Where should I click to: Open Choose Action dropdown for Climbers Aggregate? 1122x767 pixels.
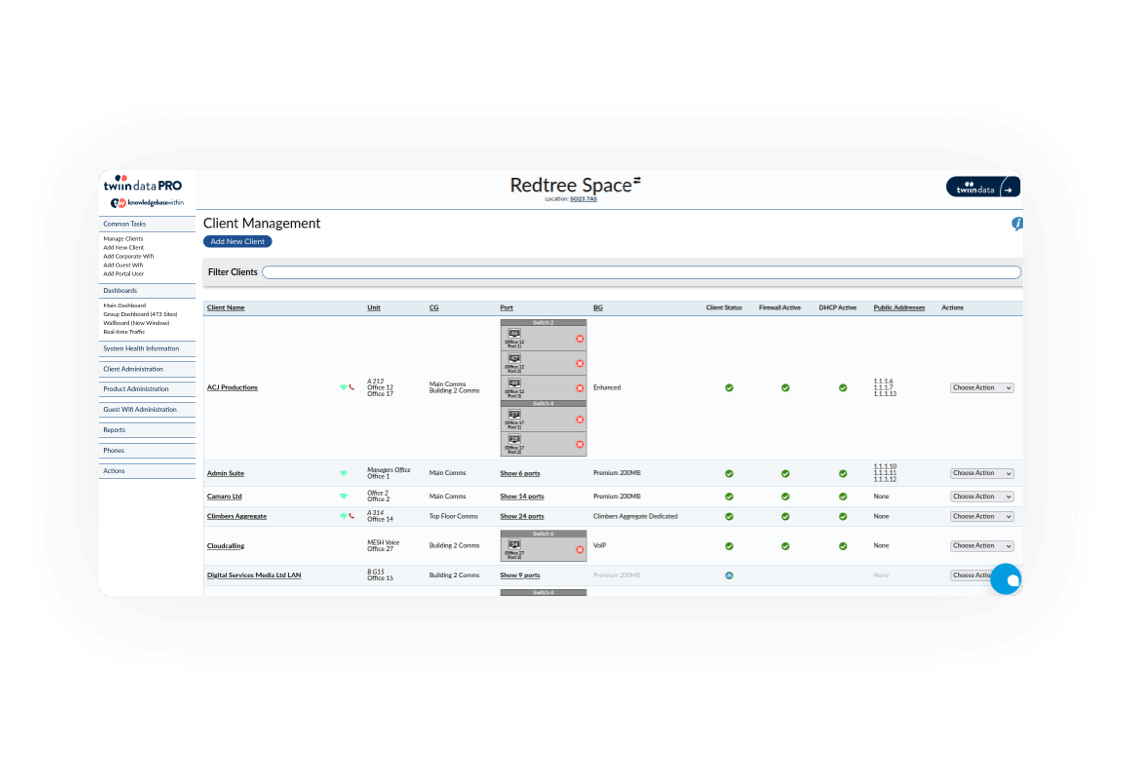982,517
